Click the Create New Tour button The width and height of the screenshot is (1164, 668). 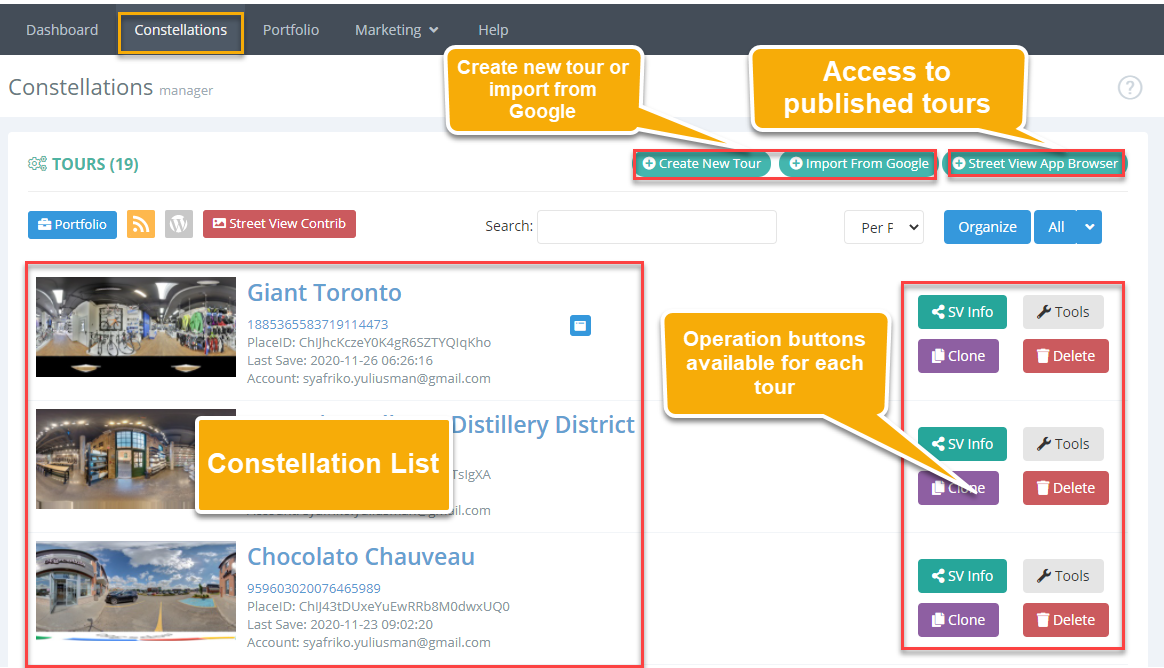702,163
